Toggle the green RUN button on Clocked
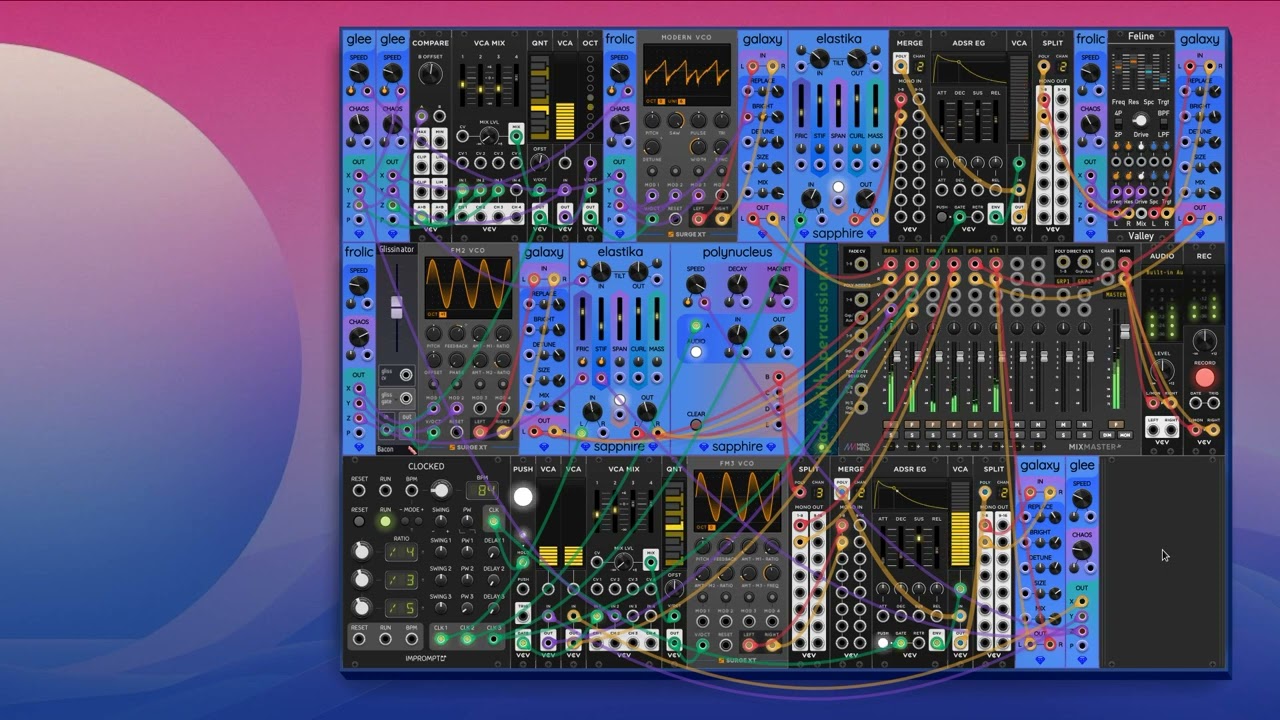 click(385, 521)
